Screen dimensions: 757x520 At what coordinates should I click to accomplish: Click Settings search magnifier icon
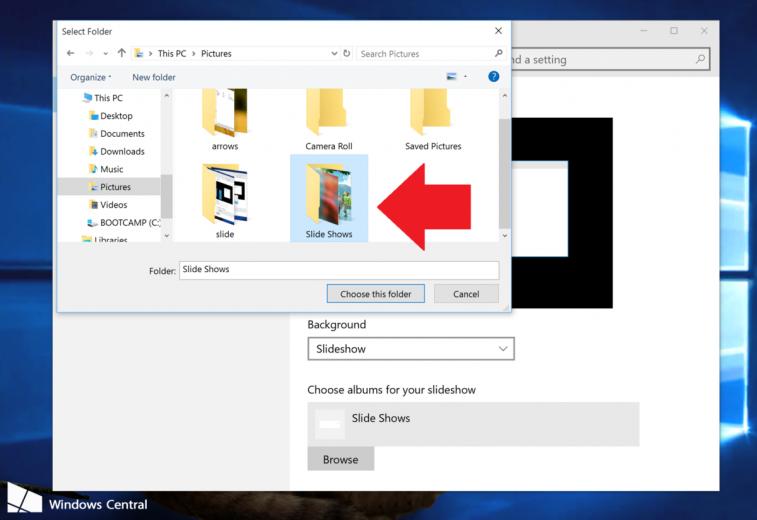tap(700, 59)
